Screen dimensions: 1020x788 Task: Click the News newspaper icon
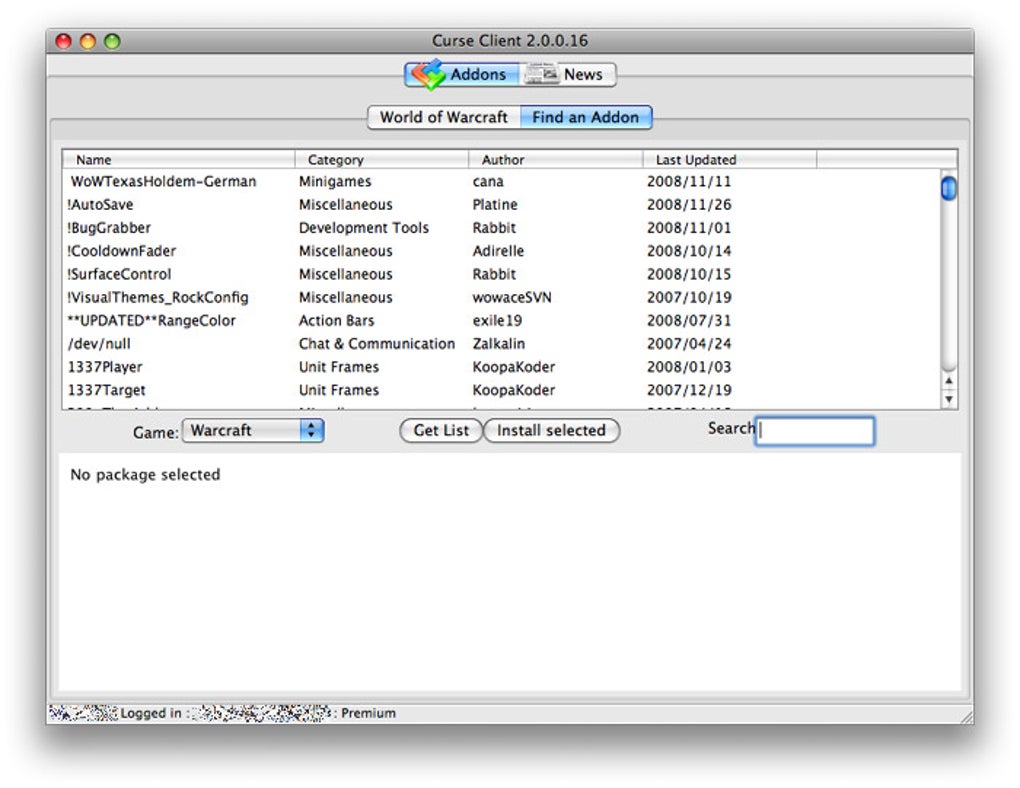[541, 74]
